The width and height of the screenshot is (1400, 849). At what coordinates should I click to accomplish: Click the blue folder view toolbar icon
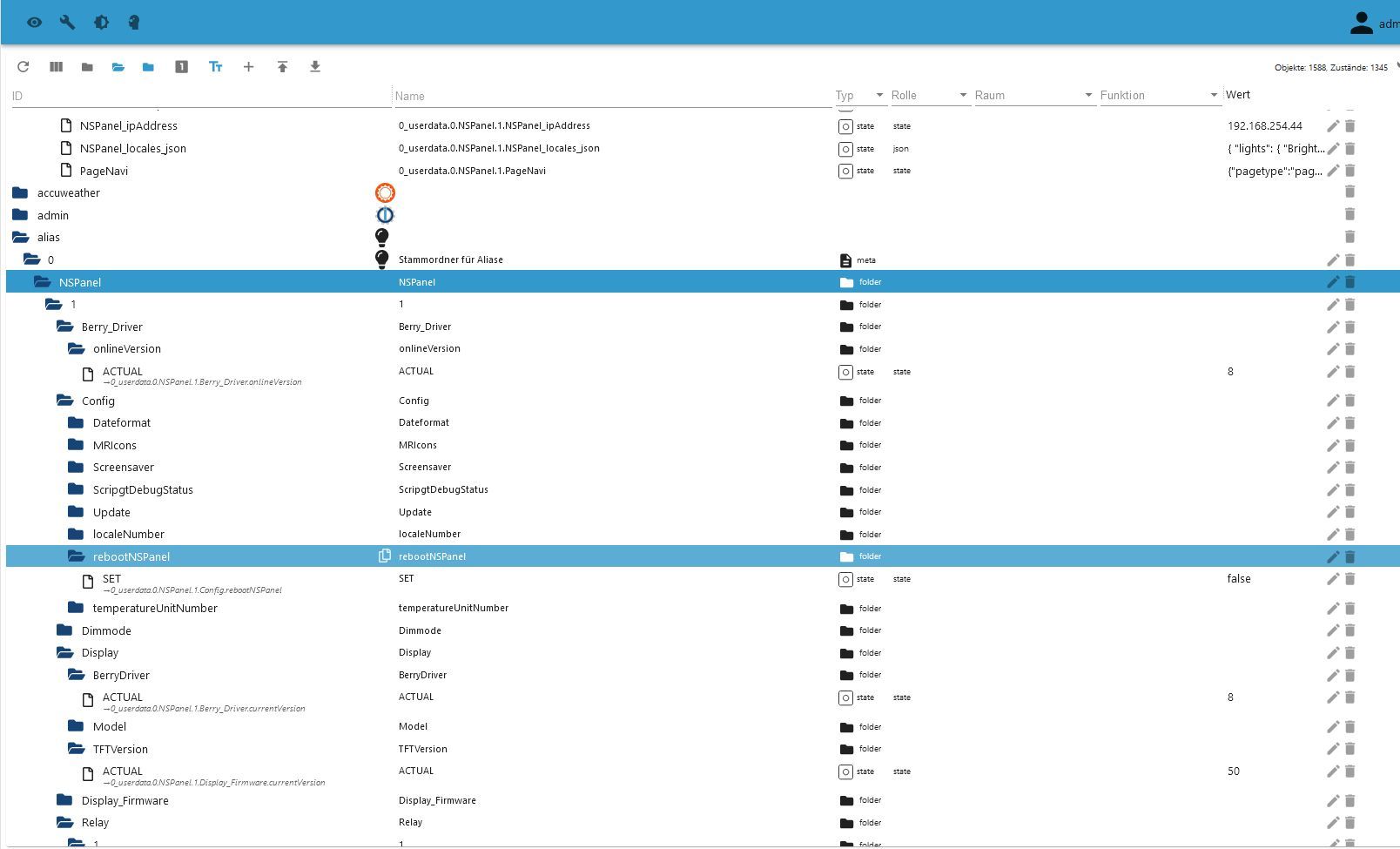coord(148,67)
